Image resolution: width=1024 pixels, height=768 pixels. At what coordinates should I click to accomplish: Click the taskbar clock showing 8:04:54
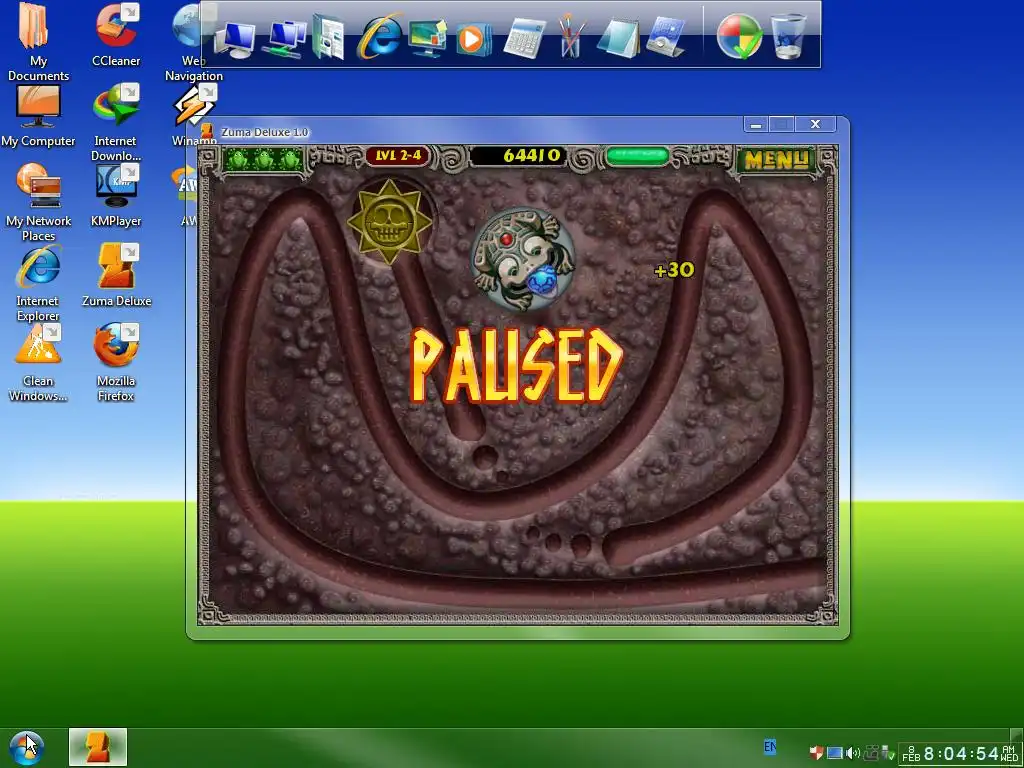click(x=959, y=754)
